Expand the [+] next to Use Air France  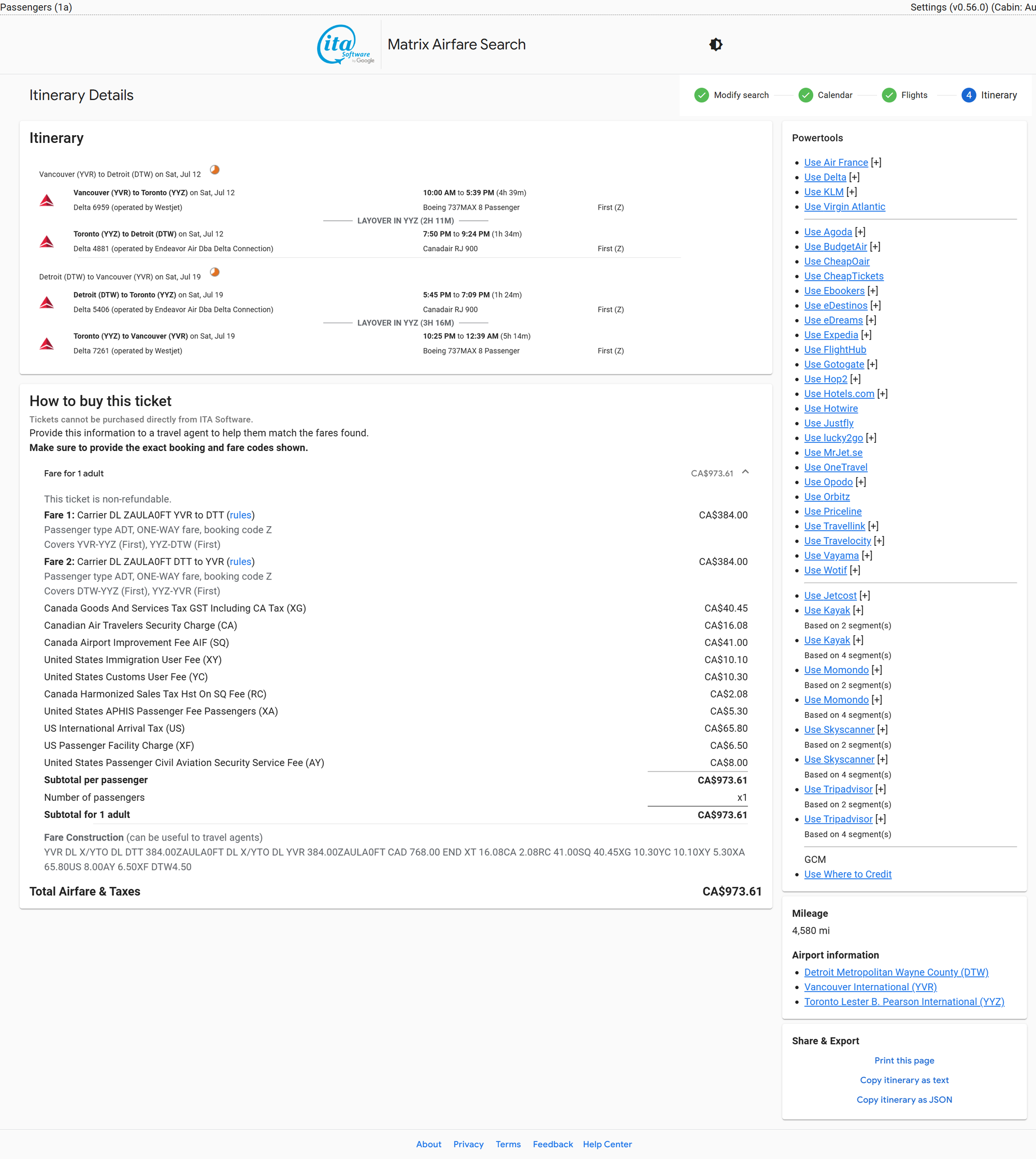(x=876, y=163)
